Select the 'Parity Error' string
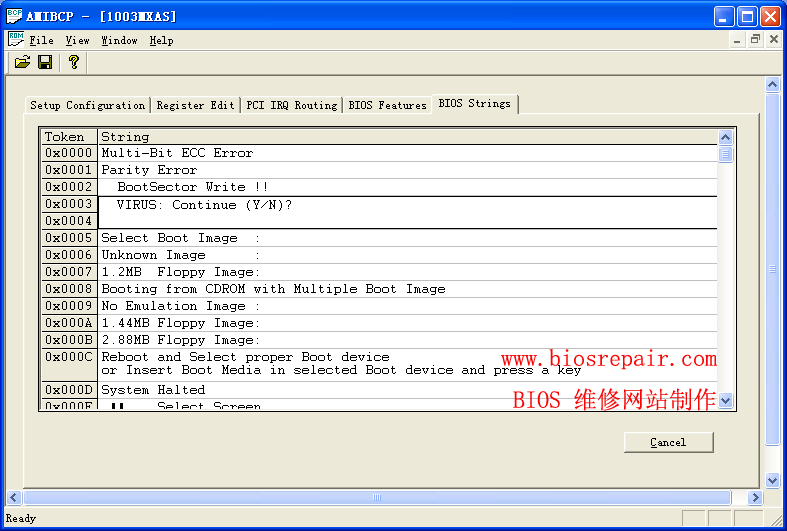 (149, 170)
